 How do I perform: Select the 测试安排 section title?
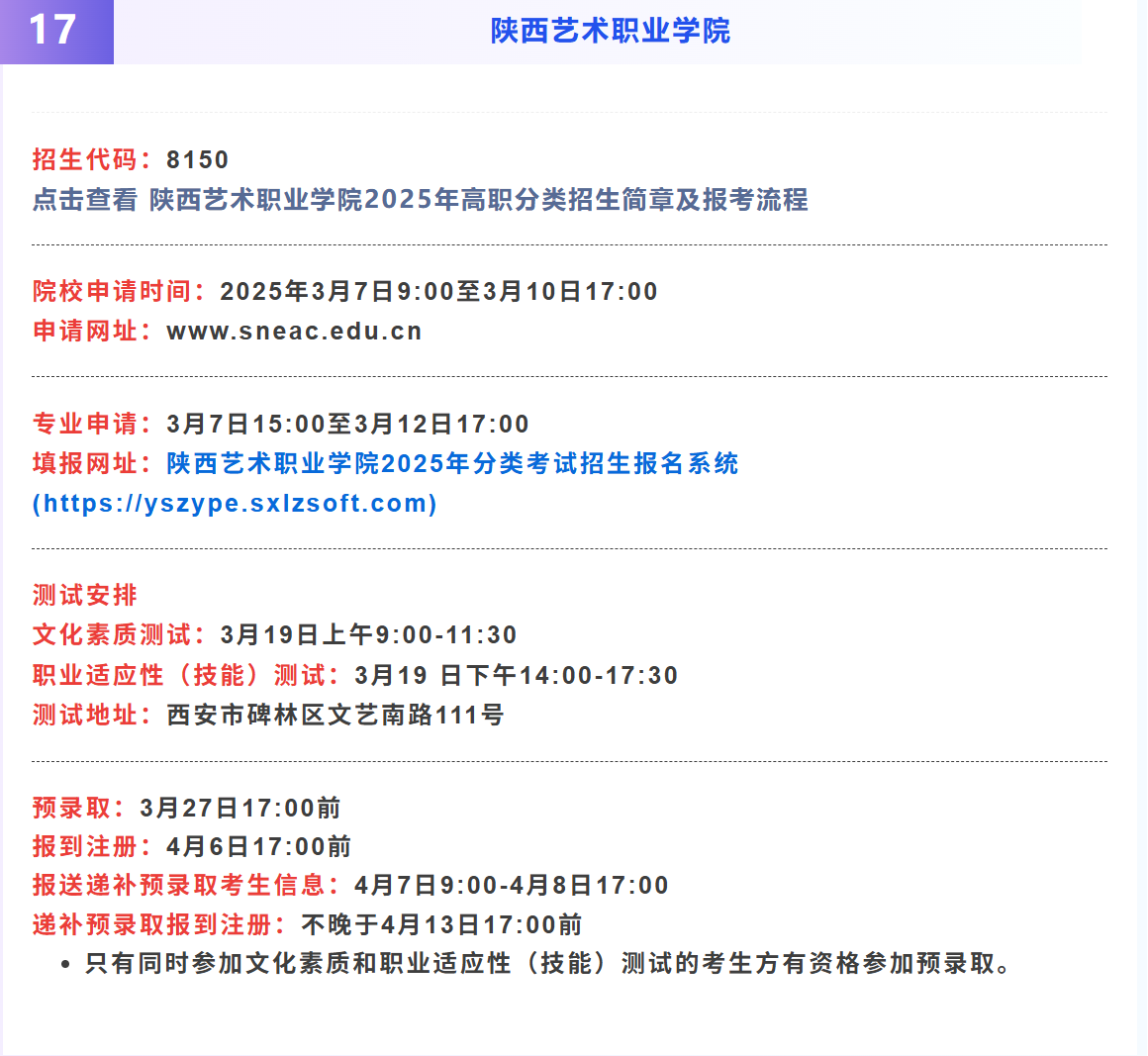pos(69,595)
